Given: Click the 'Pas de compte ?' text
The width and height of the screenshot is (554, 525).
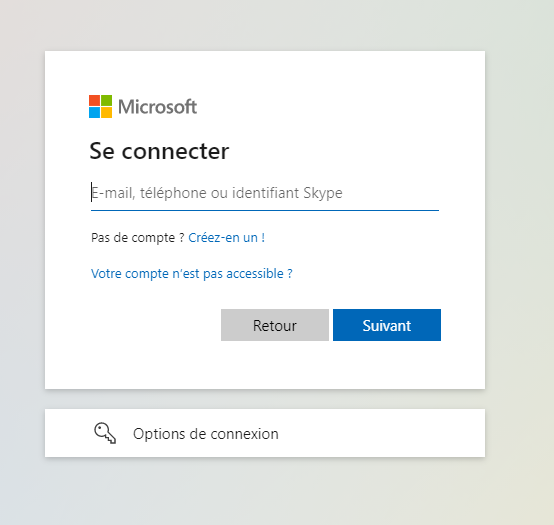Looking at the screenshot, I should click(137, 238).
